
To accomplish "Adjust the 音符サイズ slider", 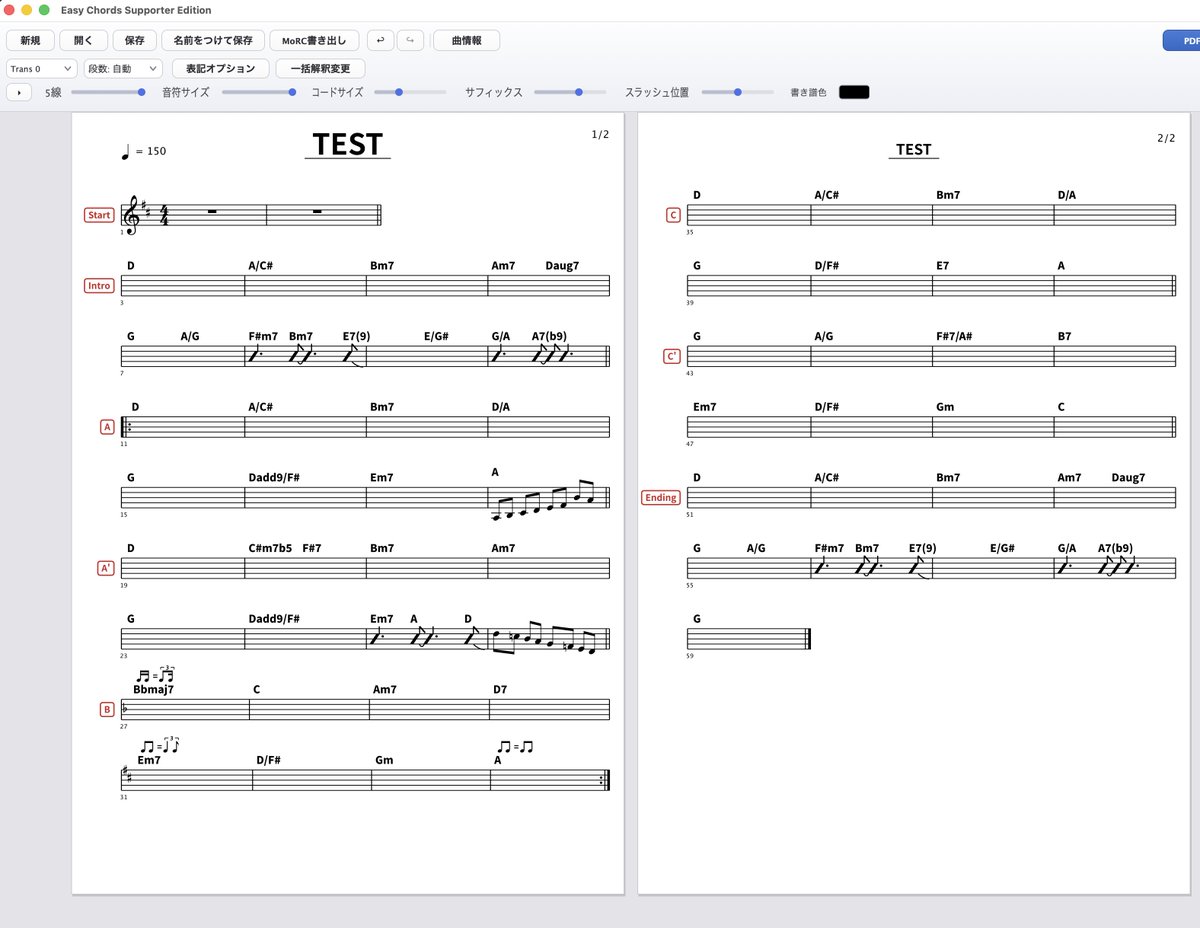I will [259, 92].
